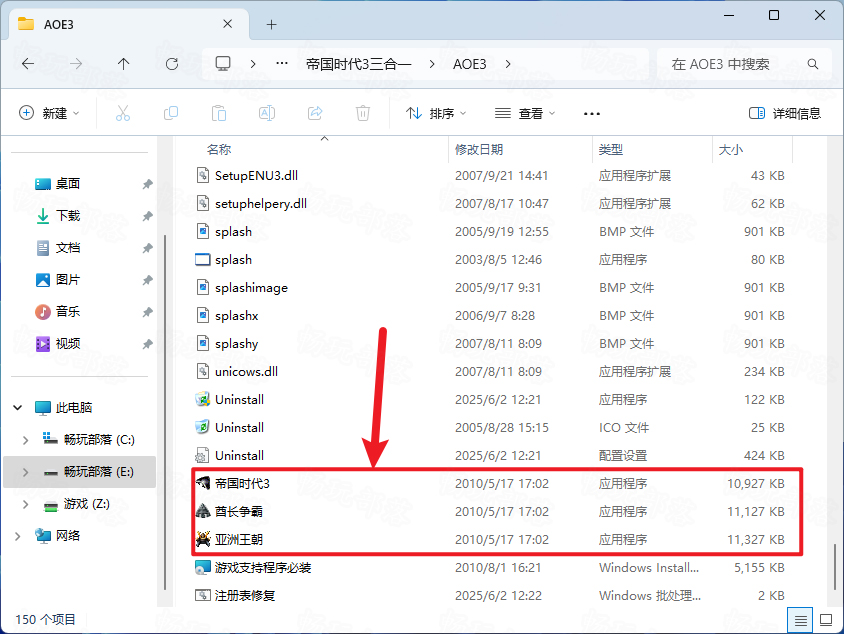Image resolution: width=844 pixels, height=634 pixels.
Task: Go back to the previous folder
Action: coord(28,64)
